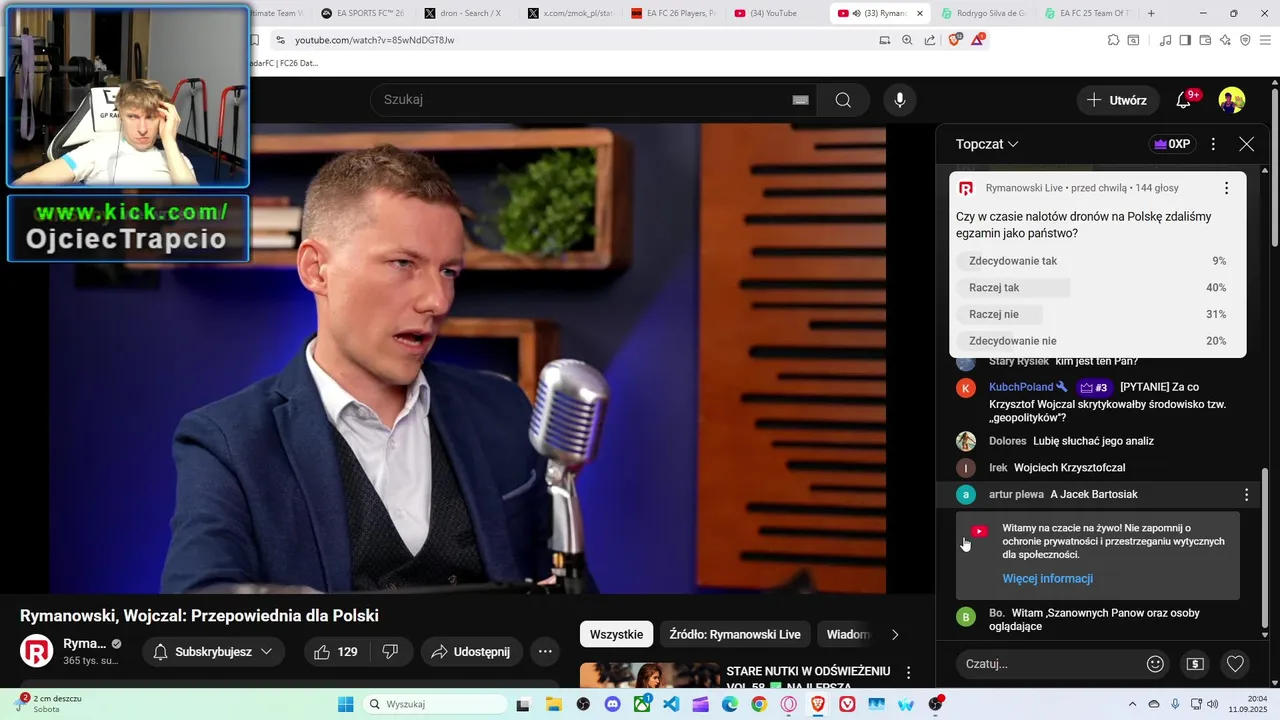The width and height of the screenshot is (1280, 720).
Task: Open chat options three-dot menu
Action: pyautogui.click(x=1213, y=144)
